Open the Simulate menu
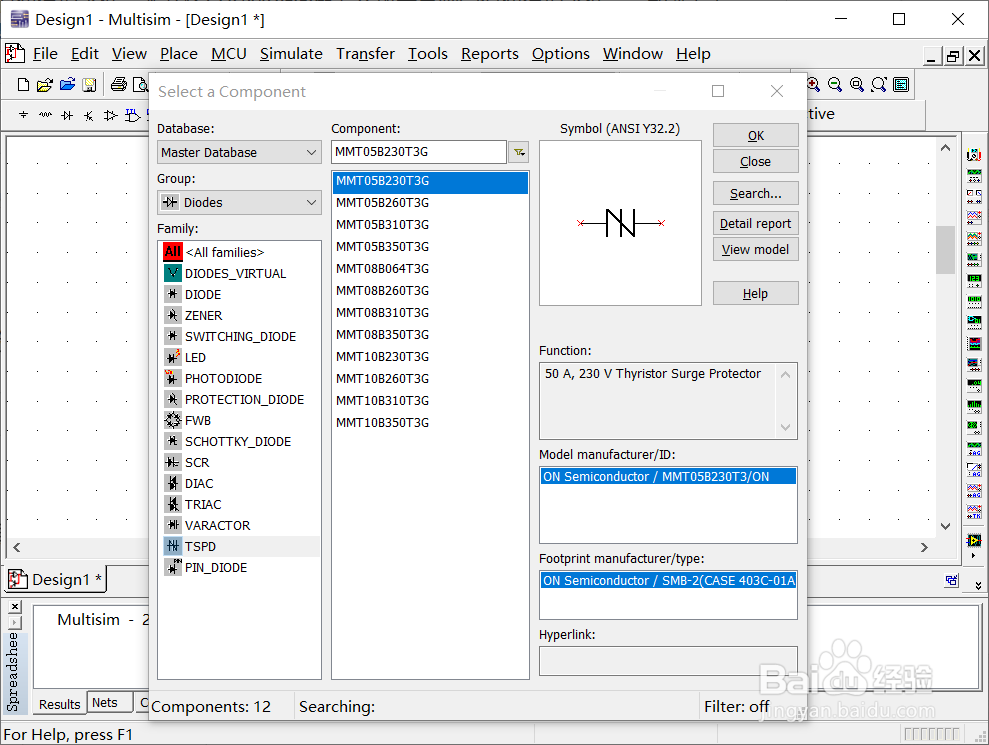The image size is (989, 745). point(291,54)
